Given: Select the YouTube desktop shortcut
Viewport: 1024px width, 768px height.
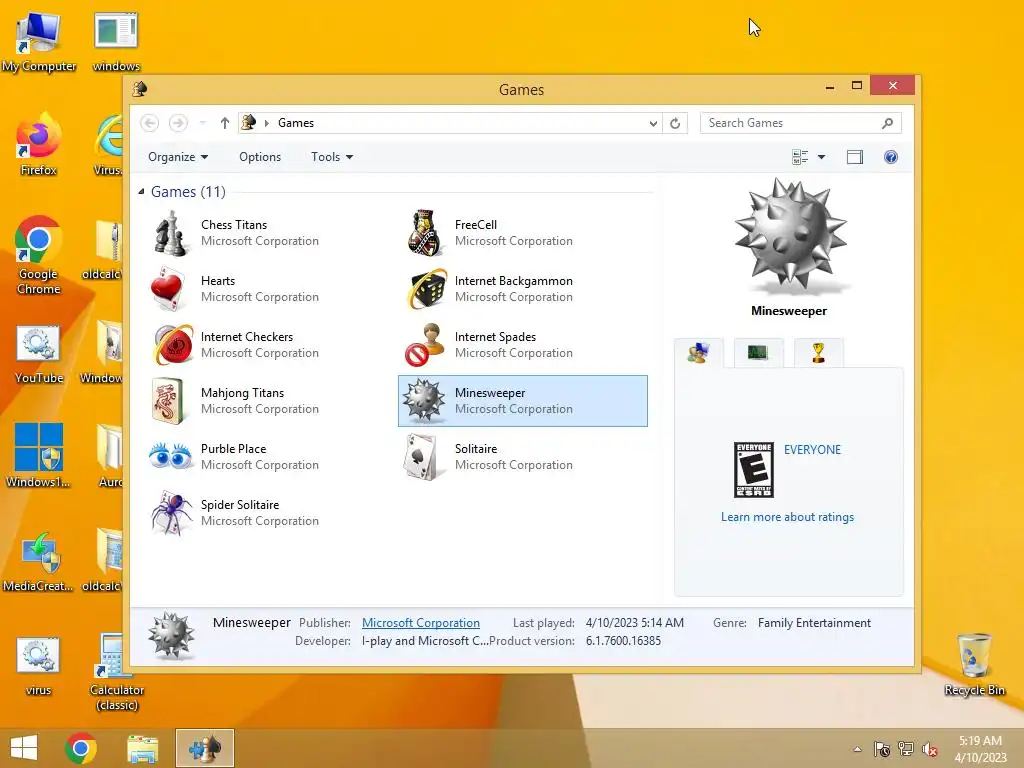Looking at the screenshot, I should click(39, 355).
